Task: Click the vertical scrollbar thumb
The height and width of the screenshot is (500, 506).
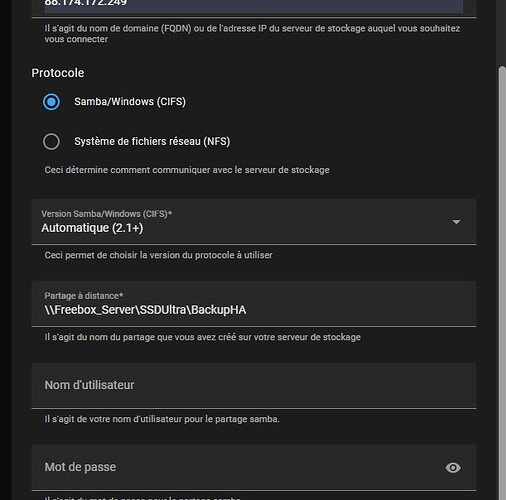Action: [502, 283]
